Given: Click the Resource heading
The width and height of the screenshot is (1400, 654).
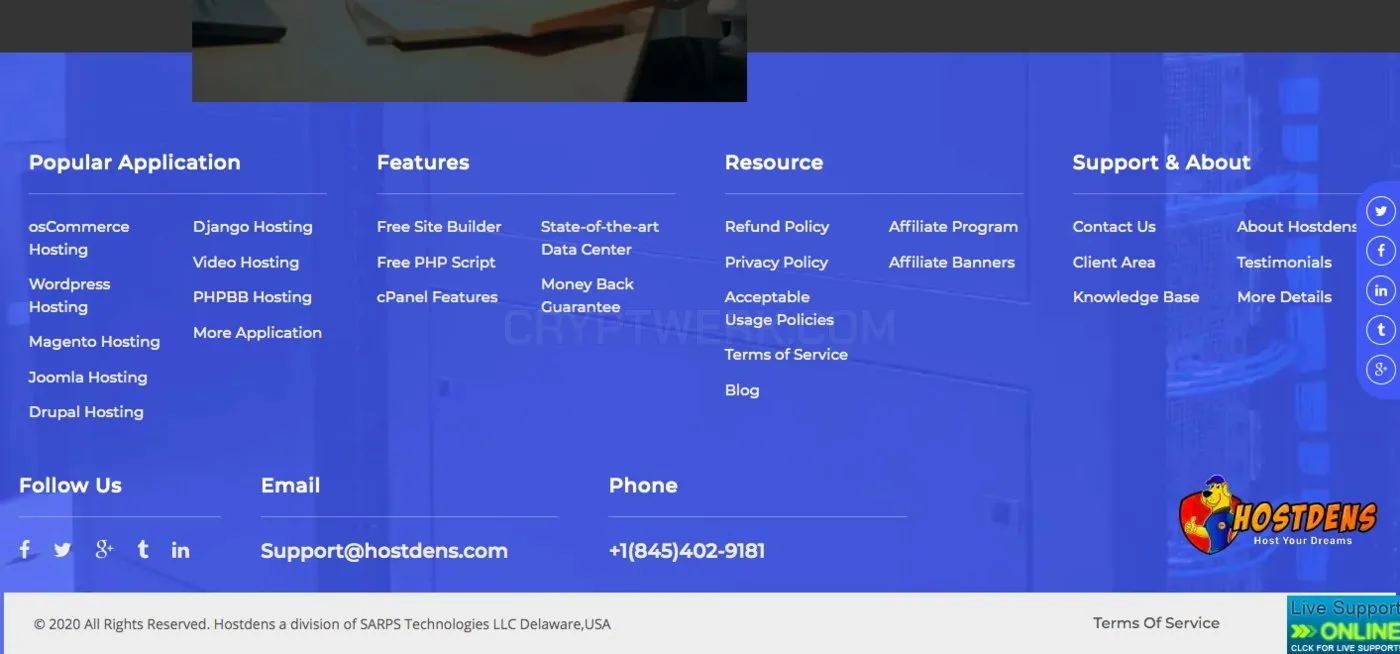Looking at the screenshot, I should click(774, 162).
